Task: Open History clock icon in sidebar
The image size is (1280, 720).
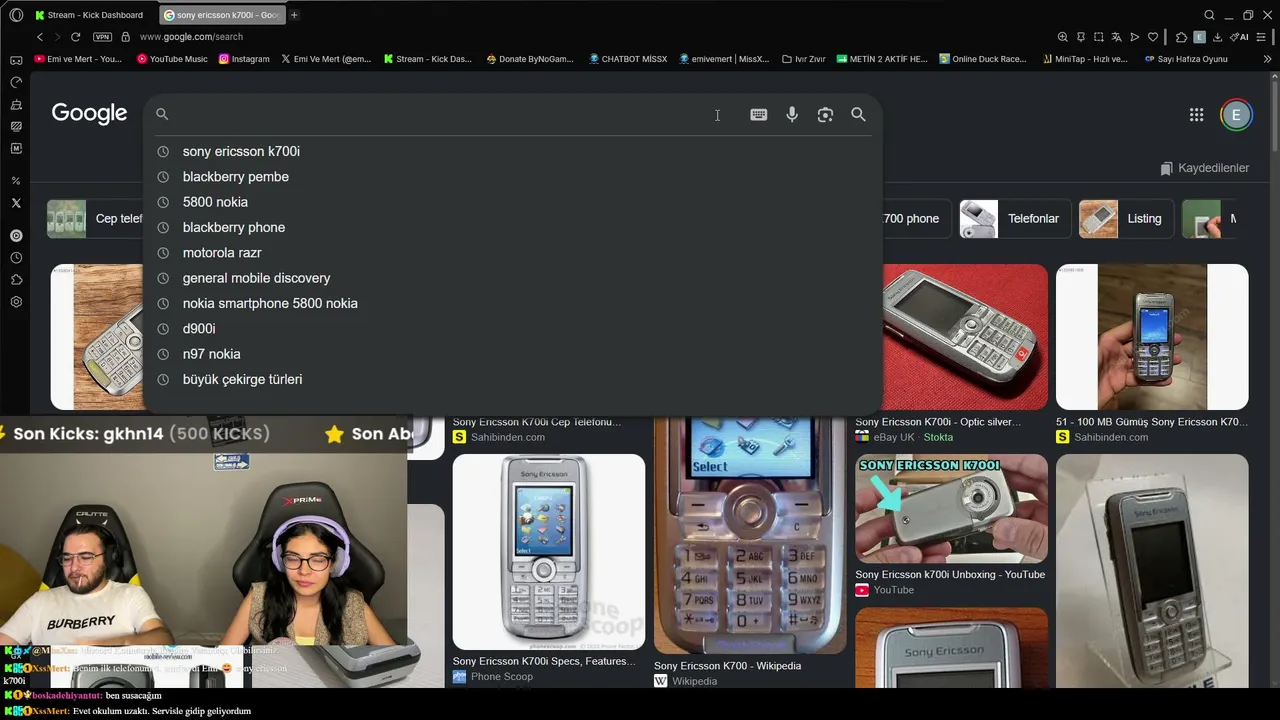Action: 16,258
